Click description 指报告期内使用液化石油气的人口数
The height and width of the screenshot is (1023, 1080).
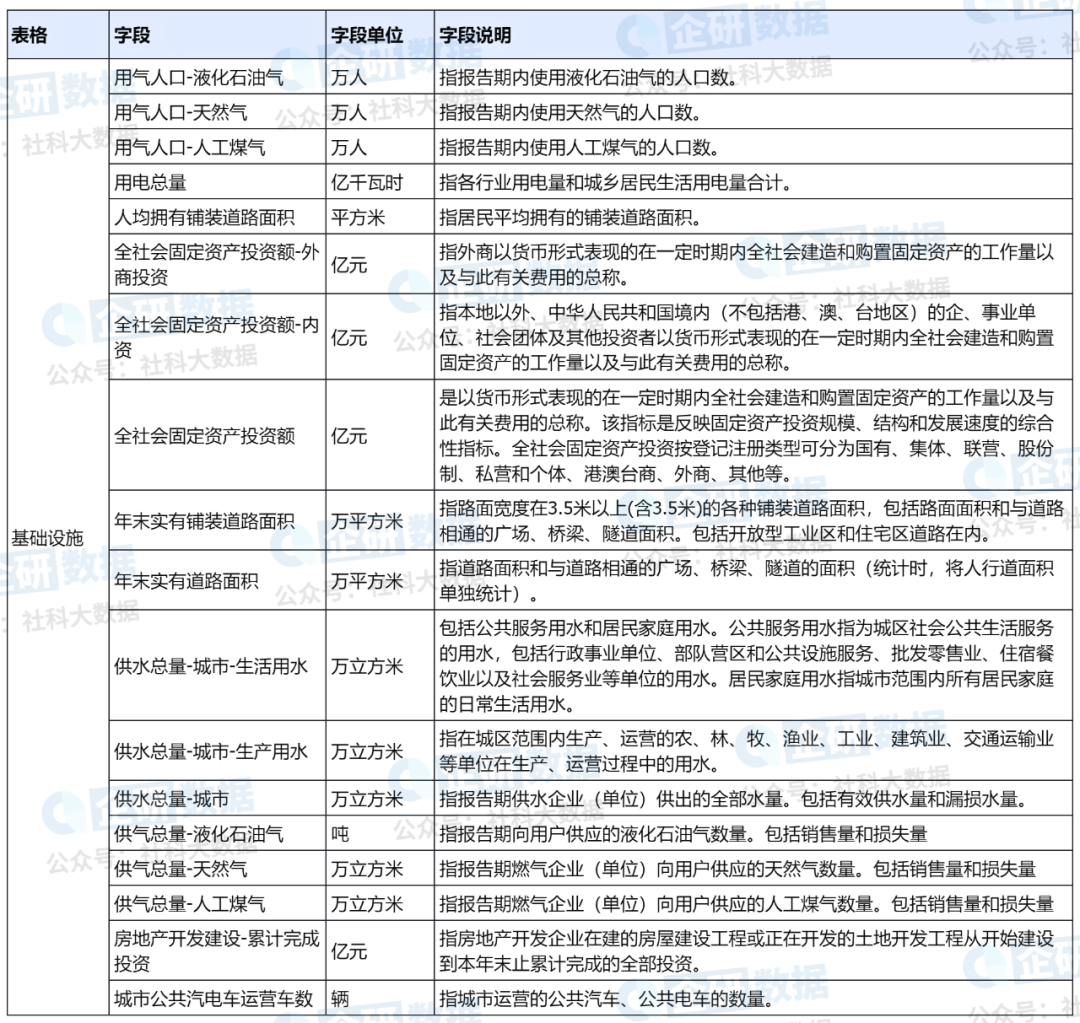[x=754, y=77]
